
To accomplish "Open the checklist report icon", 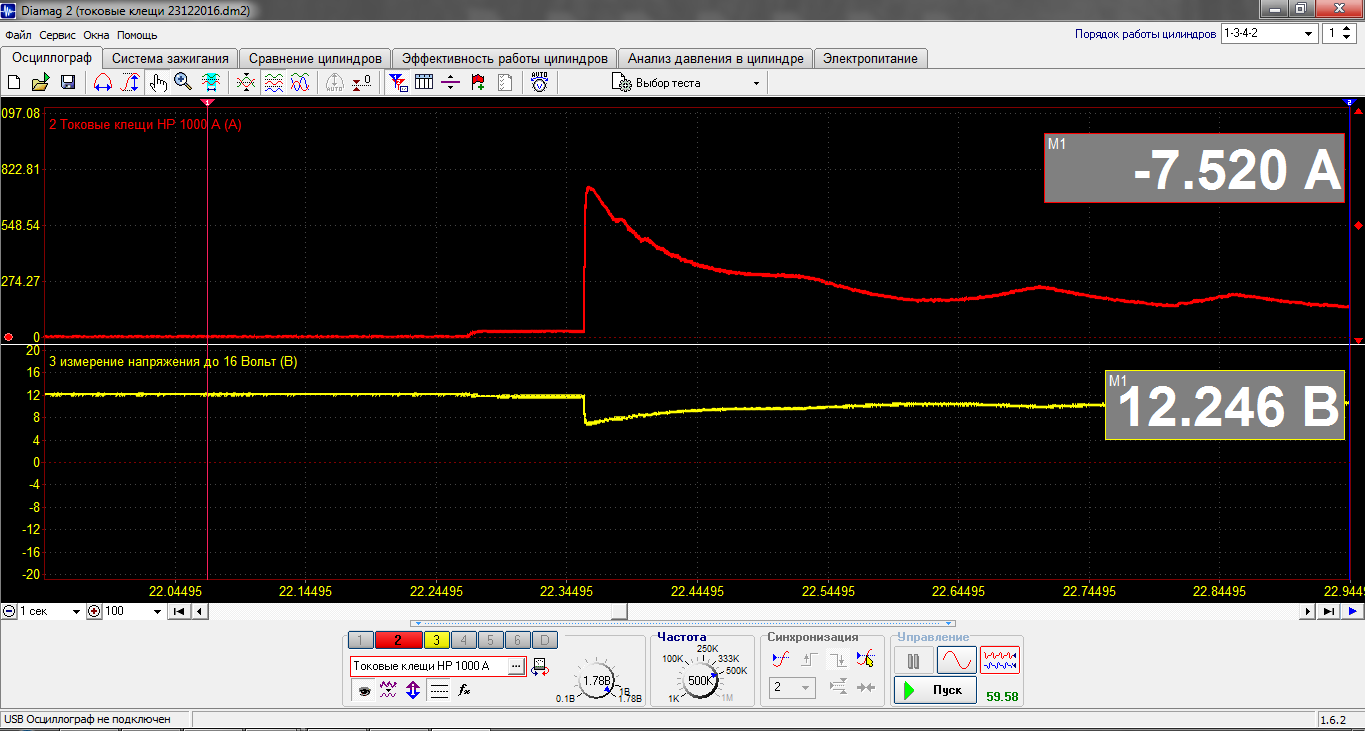I will pyautogui.click(x=505, y=83).
